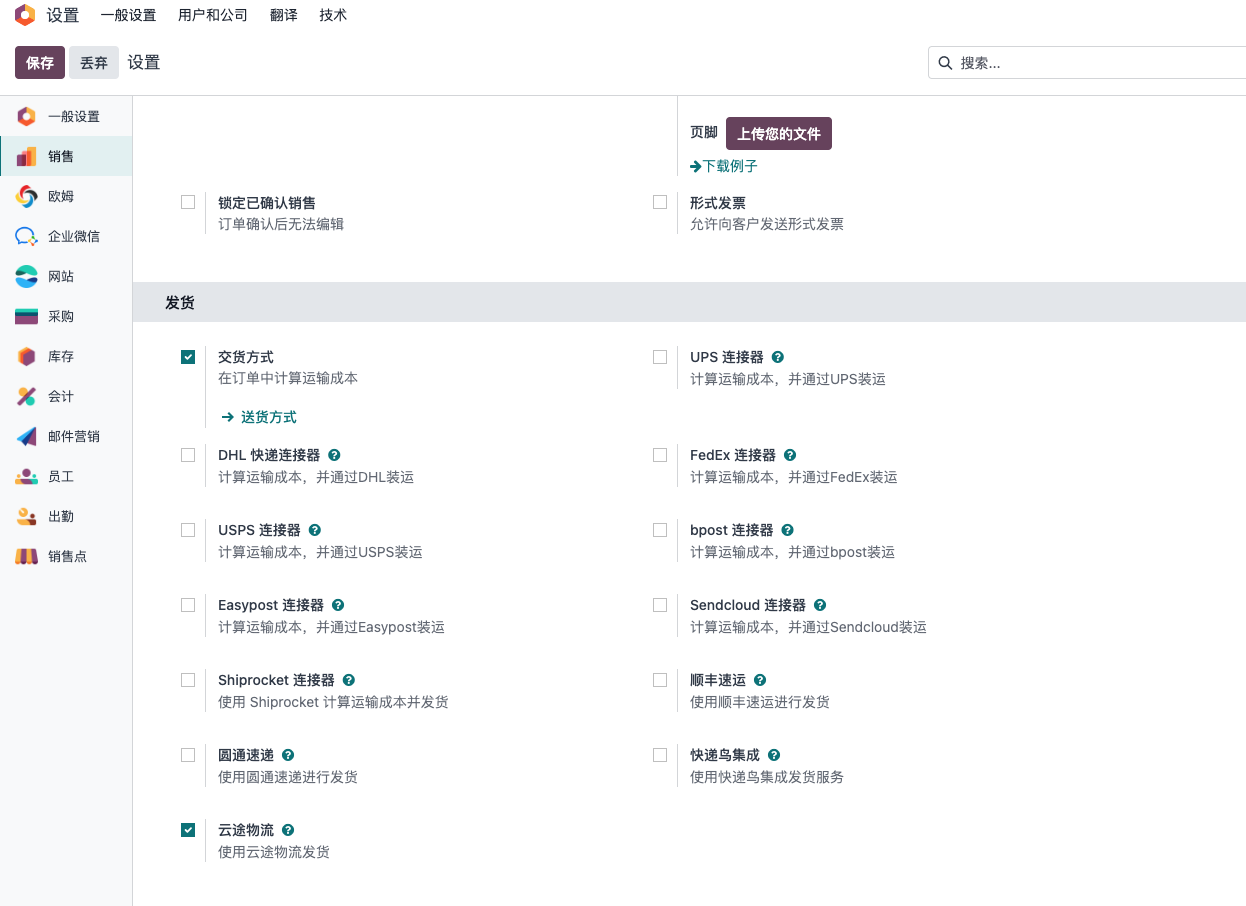Screen dimensions: 1246x906
Task: Open 送货方式 link
Action: click(x=259, y=417)
